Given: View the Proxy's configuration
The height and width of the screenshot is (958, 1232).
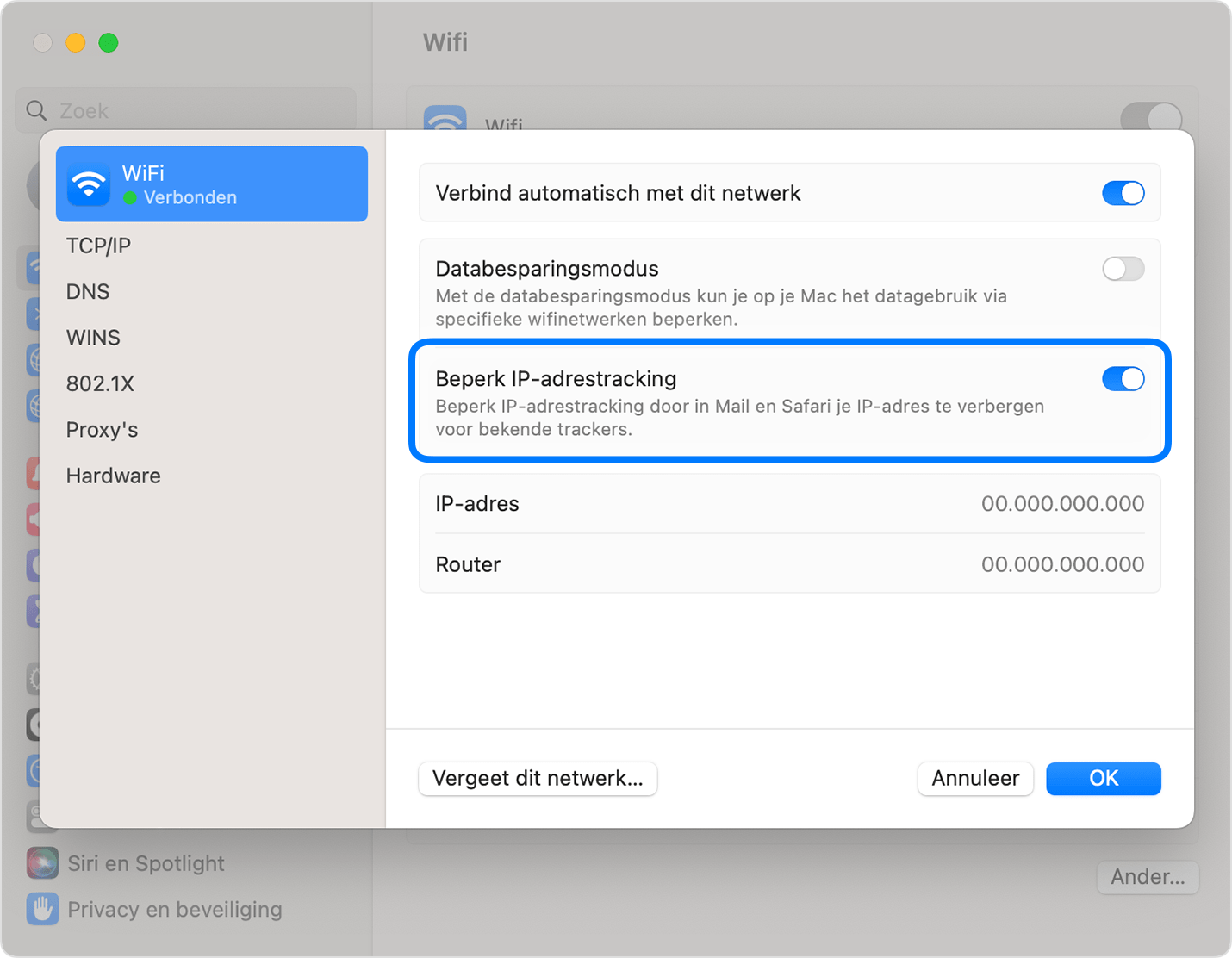Looking at the screenshot, I should tap(102, 429).
